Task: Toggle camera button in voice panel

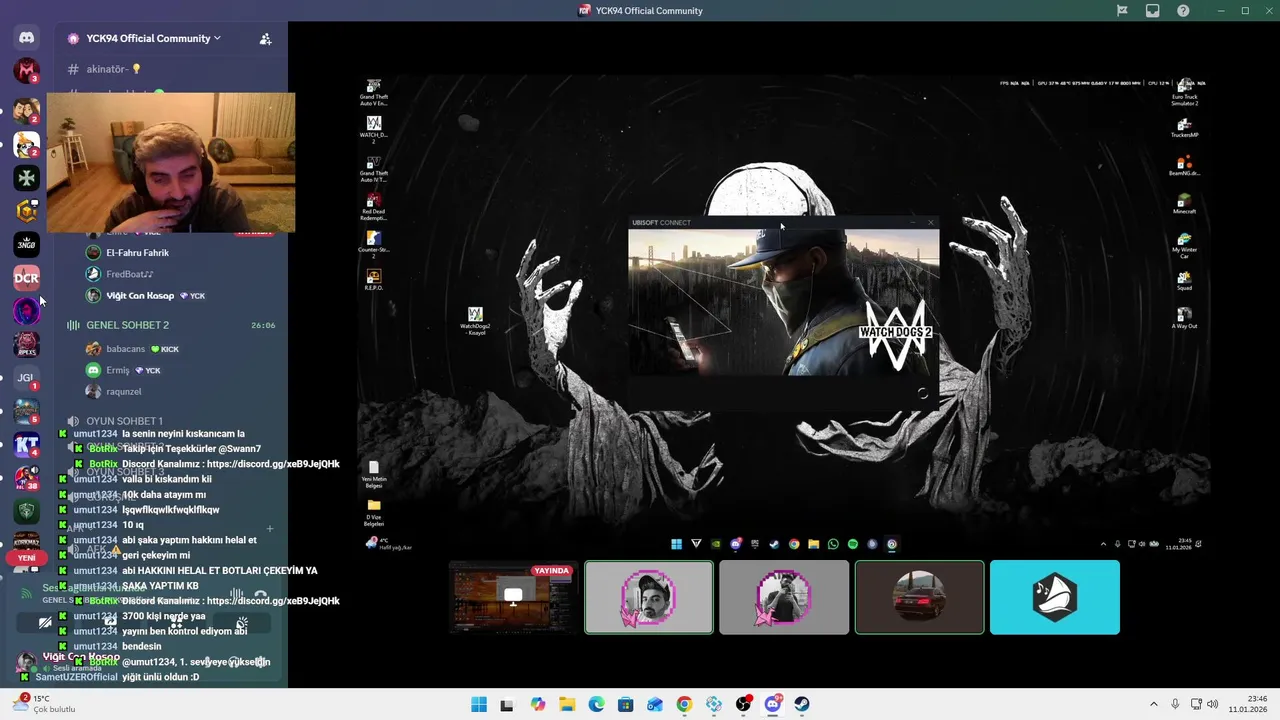Action: pyautogui.click(x=45, y=623)
